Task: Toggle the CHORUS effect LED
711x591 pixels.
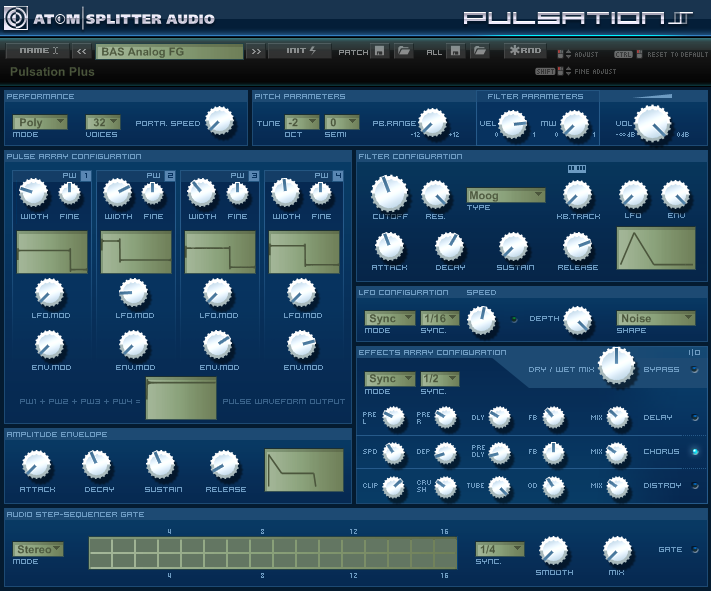Action: click(x=695, y=451)
